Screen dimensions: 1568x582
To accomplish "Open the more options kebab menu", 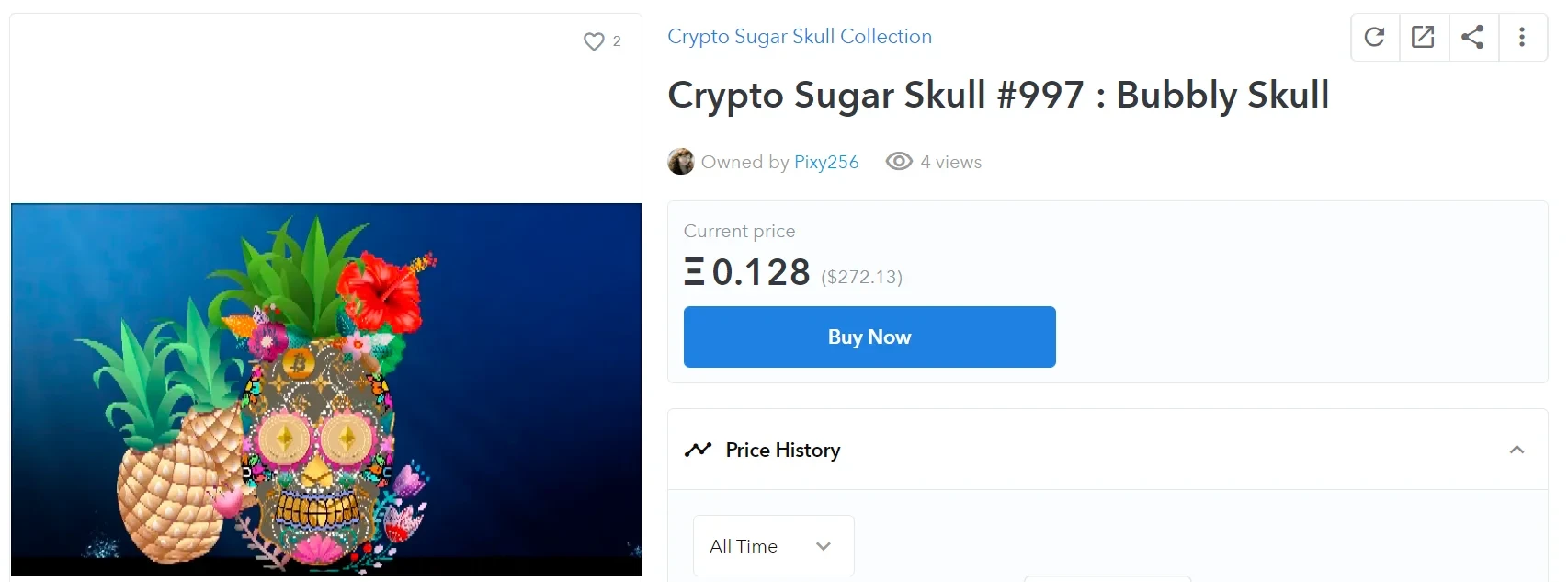I will (x=1522, y=37).
